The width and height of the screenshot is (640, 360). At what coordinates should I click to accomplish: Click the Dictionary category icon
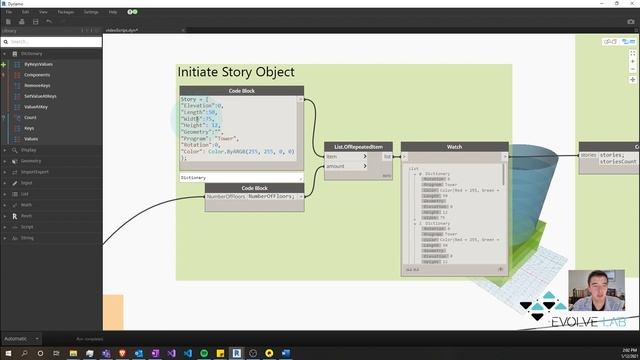point(15,53)
